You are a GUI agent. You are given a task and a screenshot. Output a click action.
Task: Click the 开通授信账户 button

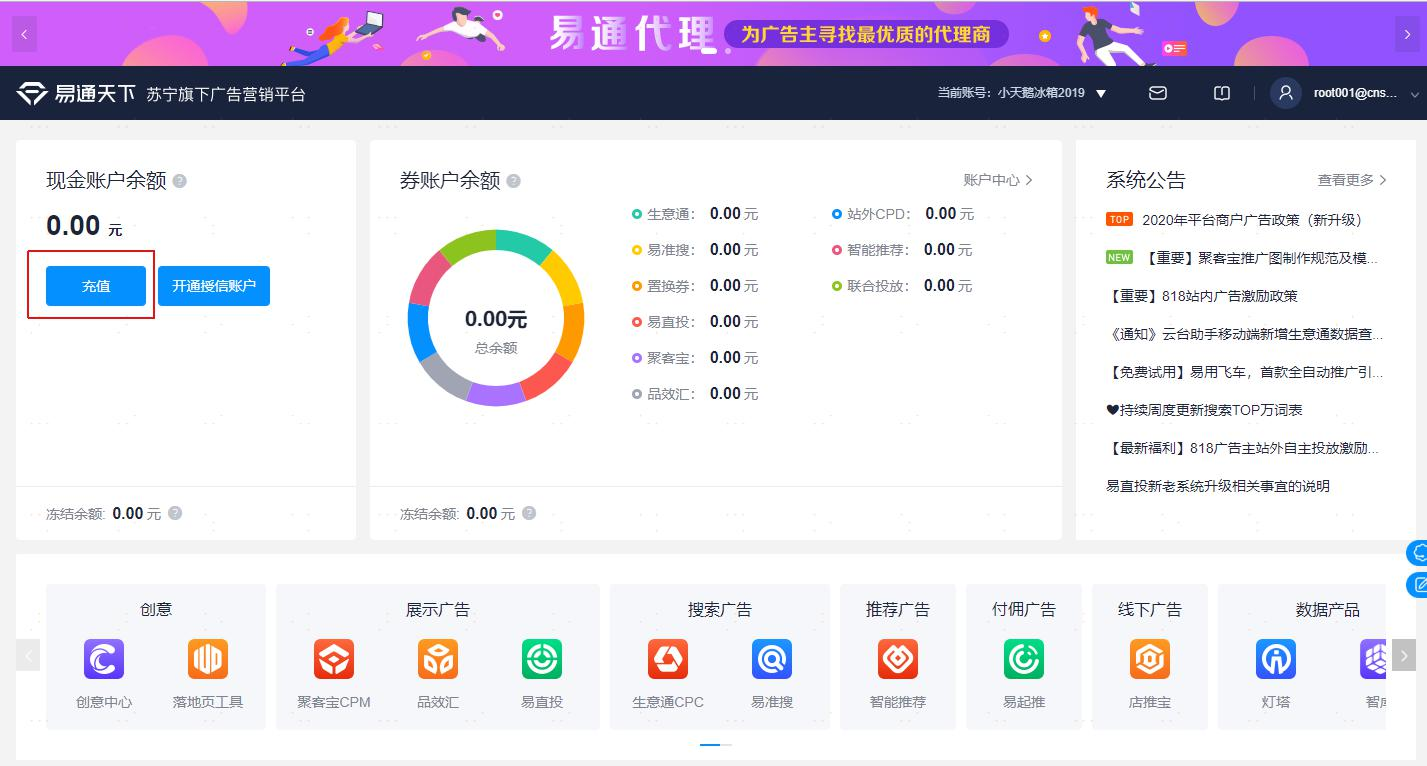214,286
